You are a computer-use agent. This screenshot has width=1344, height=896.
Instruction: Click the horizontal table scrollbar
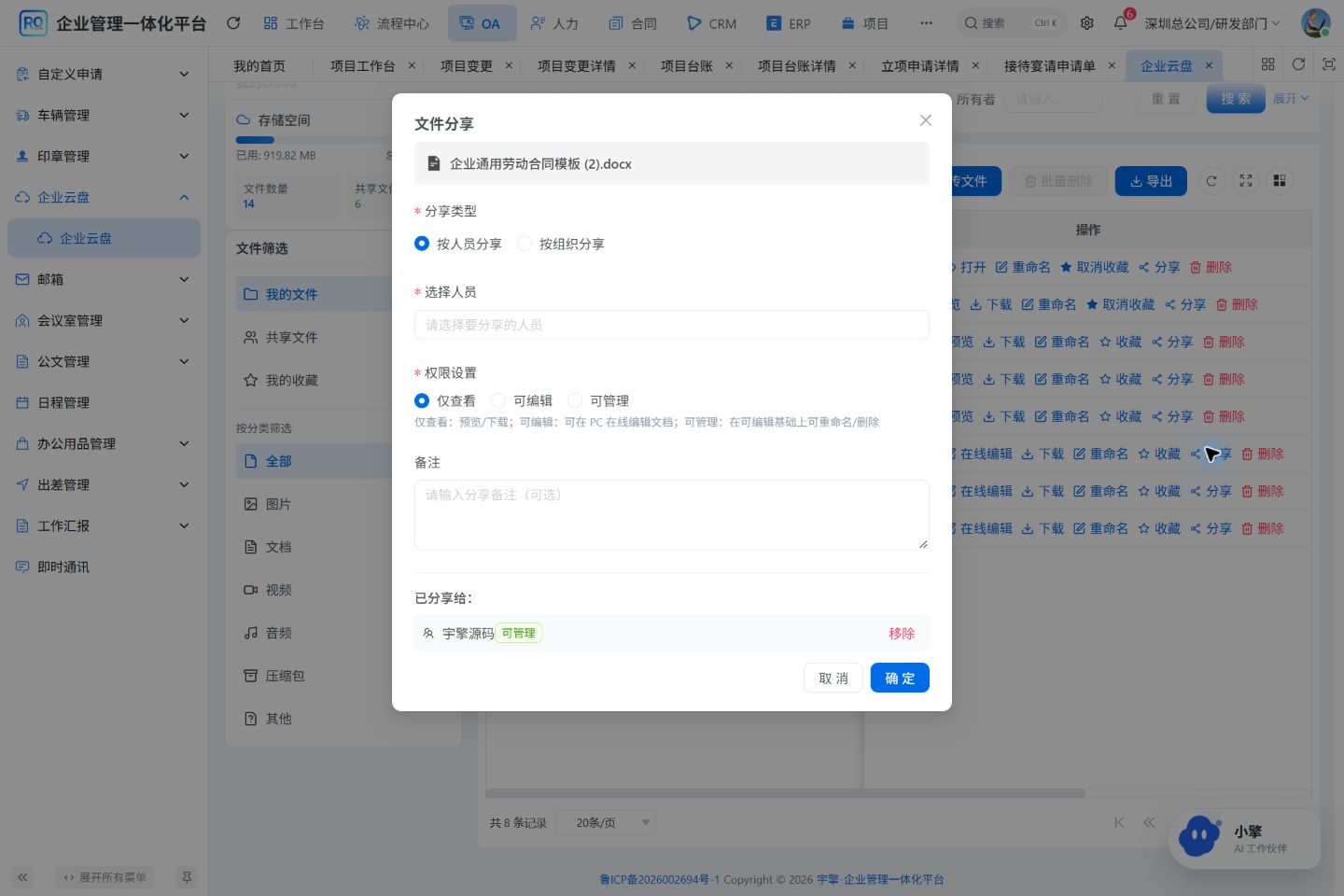pos(785,793)
